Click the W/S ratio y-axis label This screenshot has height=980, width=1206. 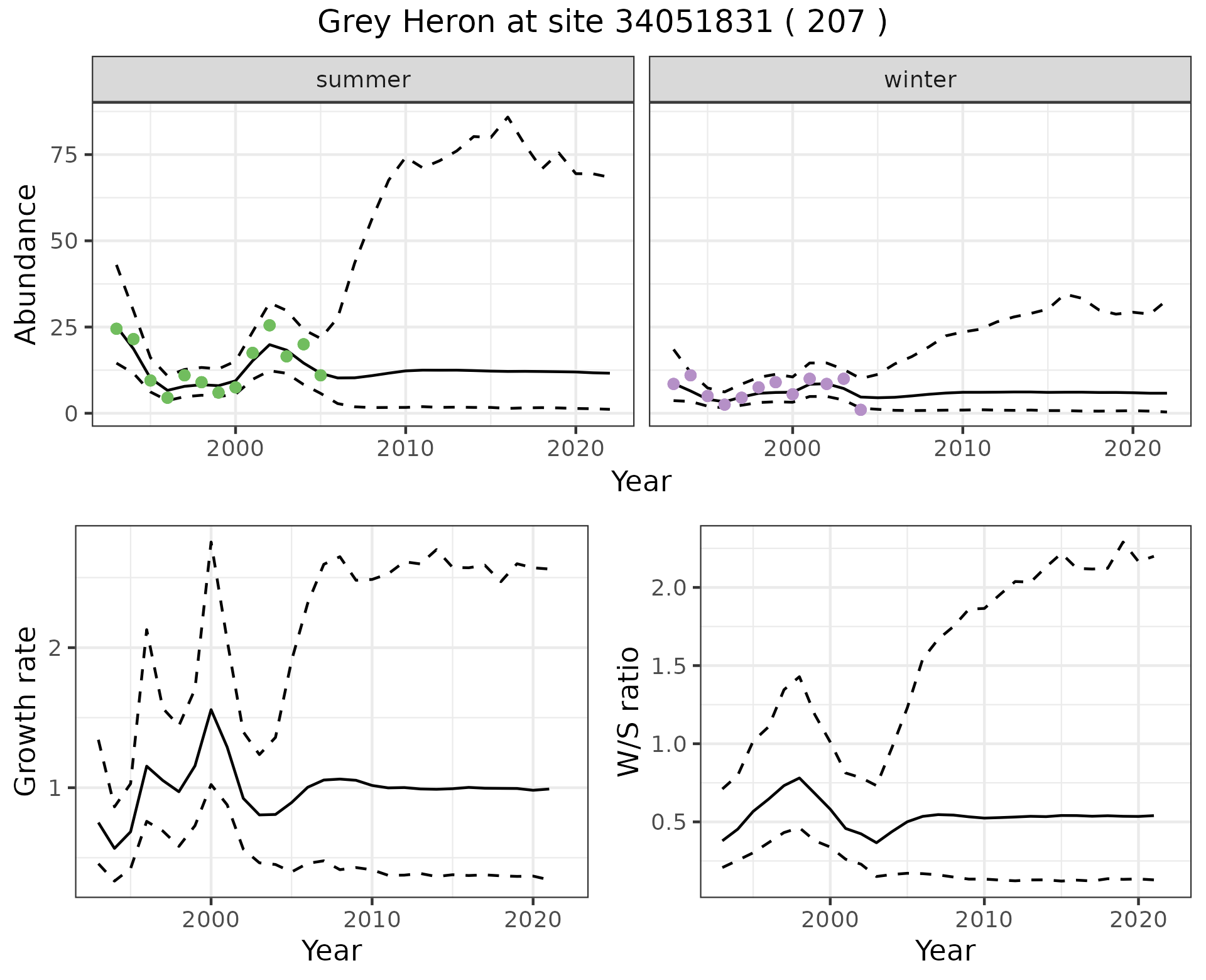click(x=628, y=712)
